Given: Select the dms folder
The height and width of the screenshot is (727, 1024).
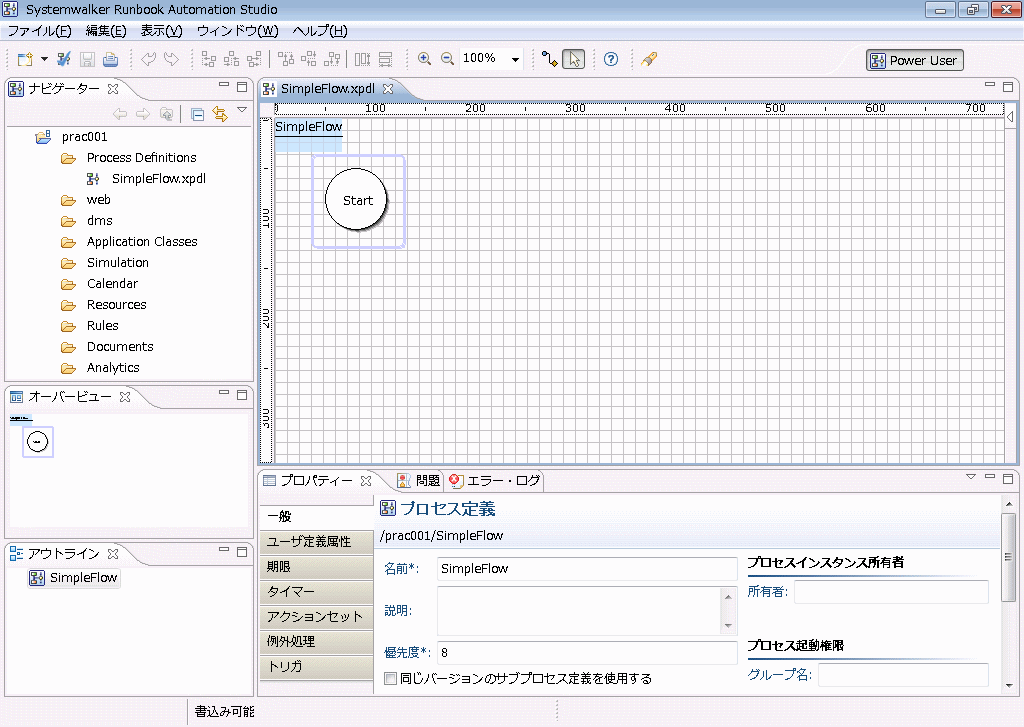Looking at the screenshot, I should 99,220.
